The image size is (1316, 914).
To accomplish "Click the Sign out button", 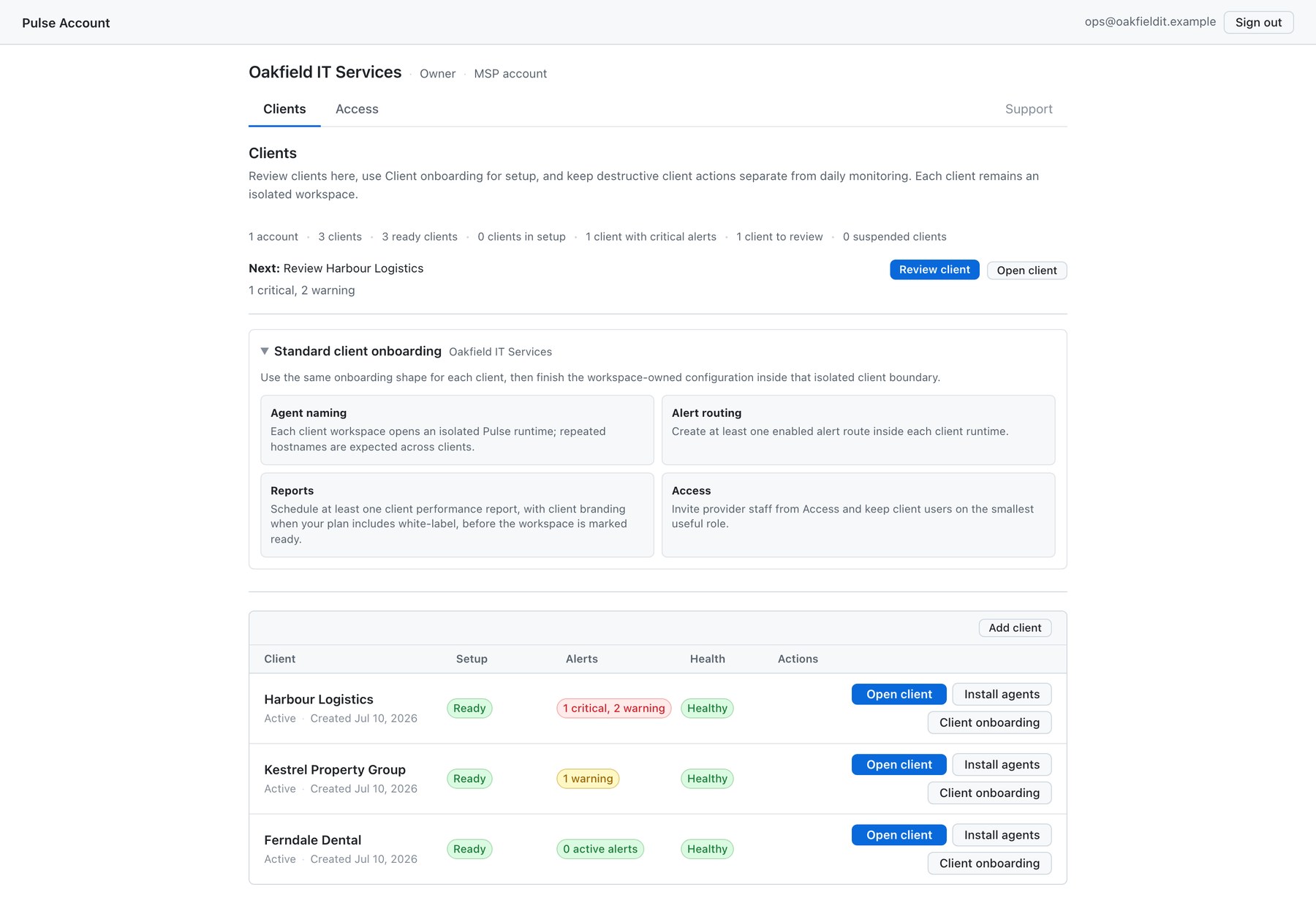I will pyautogui.click(x=1258, y=23).
